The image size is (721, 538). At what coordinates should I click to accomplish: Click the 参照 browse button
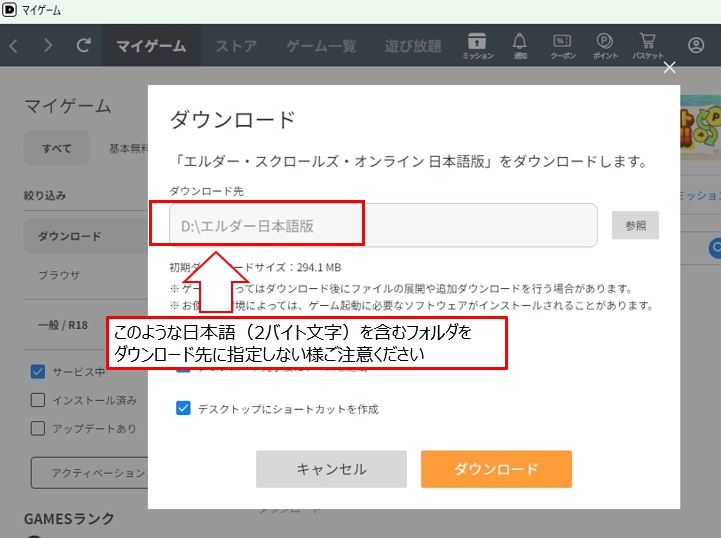click(635, 225)
